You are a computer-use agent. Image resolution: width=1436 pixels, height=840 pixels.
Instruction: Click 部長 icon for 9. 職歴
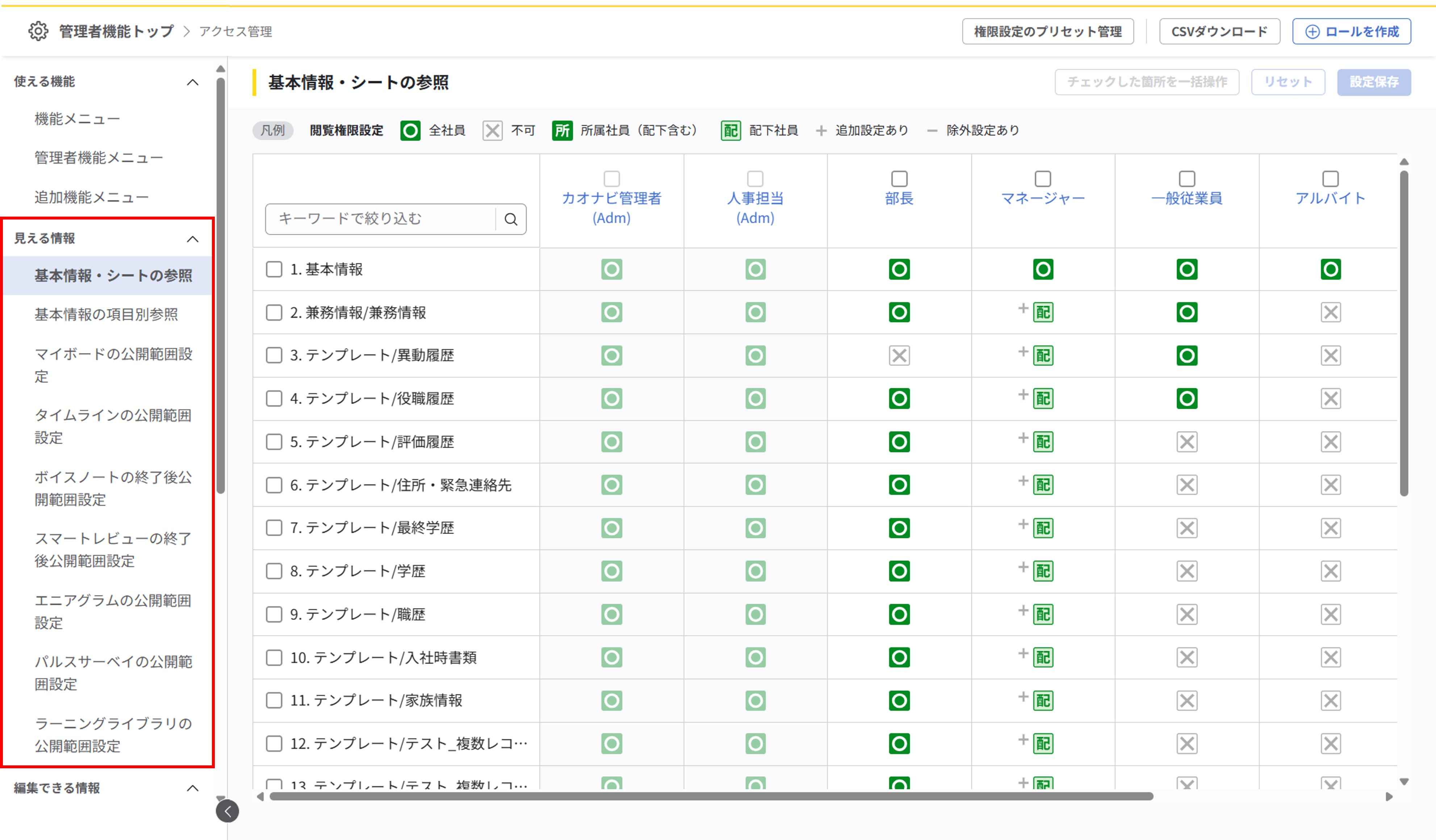coord(899,614)
